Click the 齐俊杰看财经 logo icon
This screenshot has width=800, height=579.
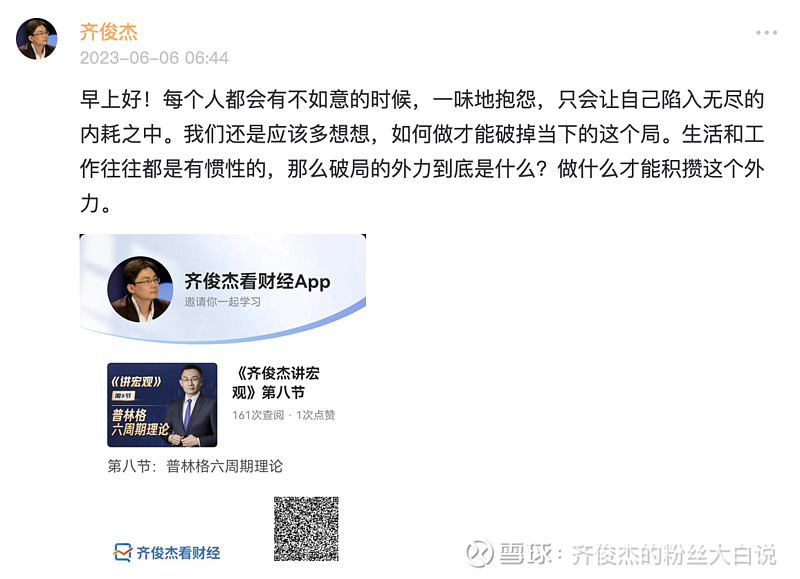pos(122,552)
